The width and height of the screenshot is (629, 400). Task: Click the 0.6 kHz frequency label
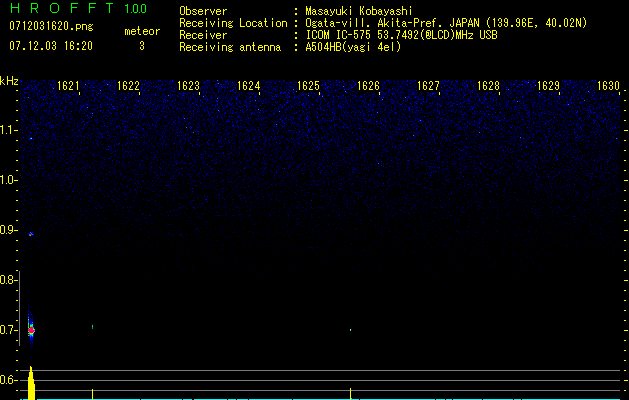pyautogui.click(x=8, y=380)
